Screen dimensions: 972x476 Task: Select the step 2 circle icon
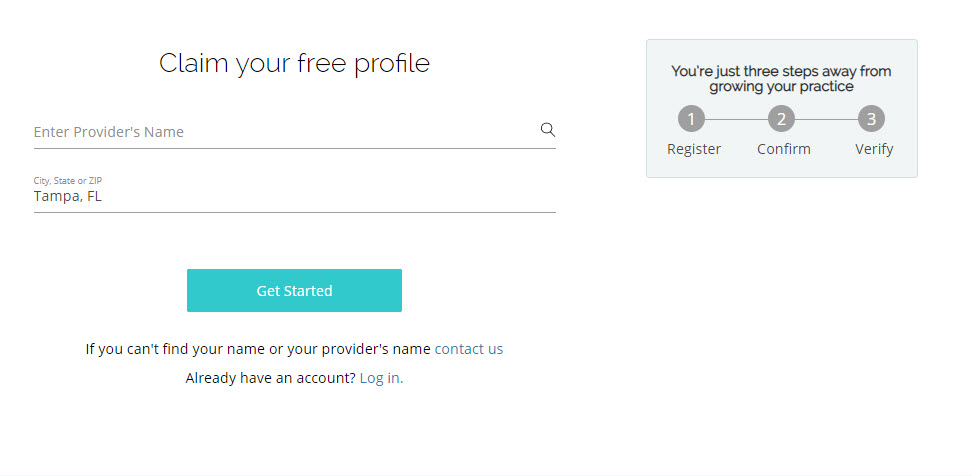(781, 119)
